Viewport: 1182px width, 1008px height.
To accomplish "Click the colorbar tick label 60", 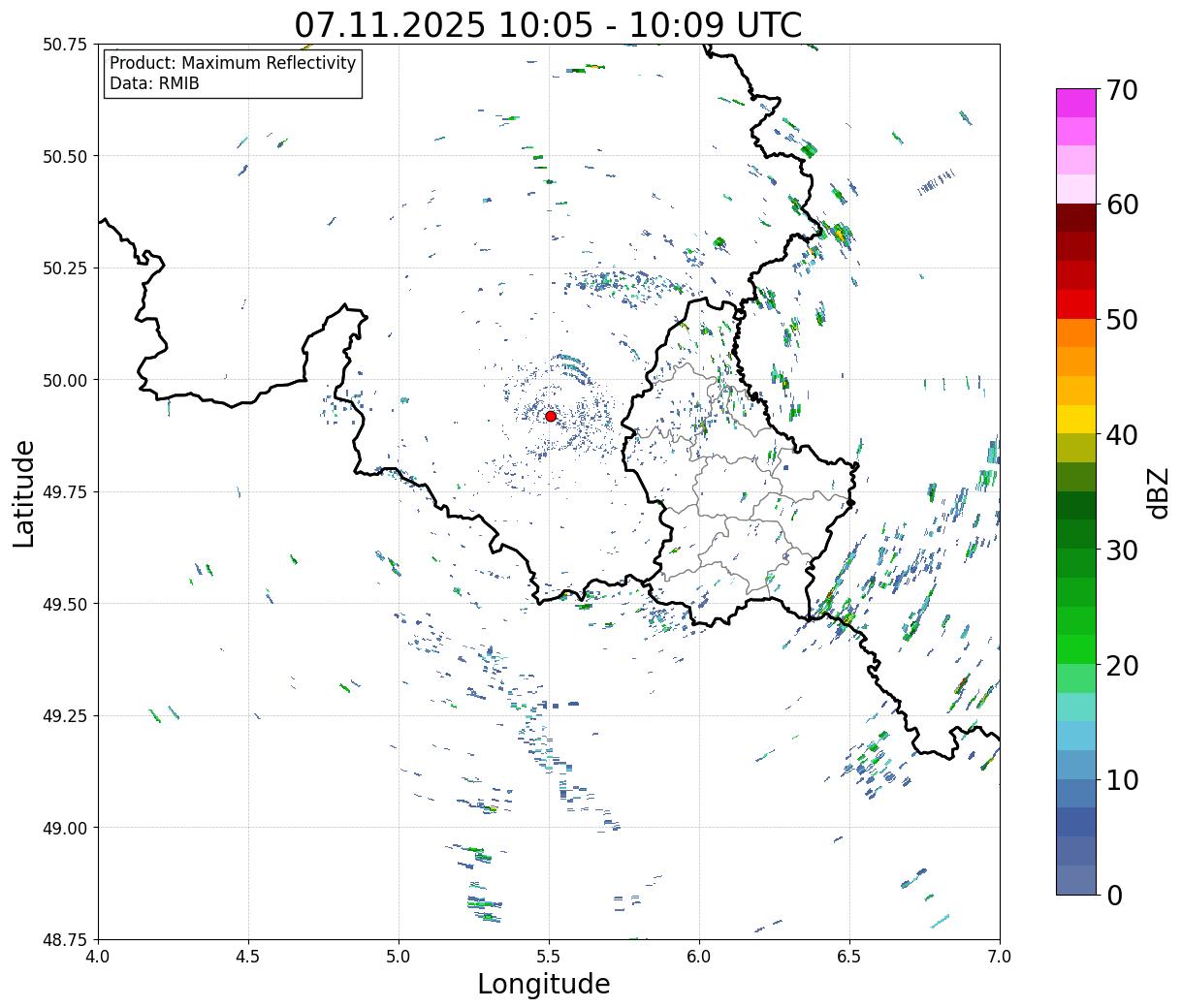I will click(1122, 205).
